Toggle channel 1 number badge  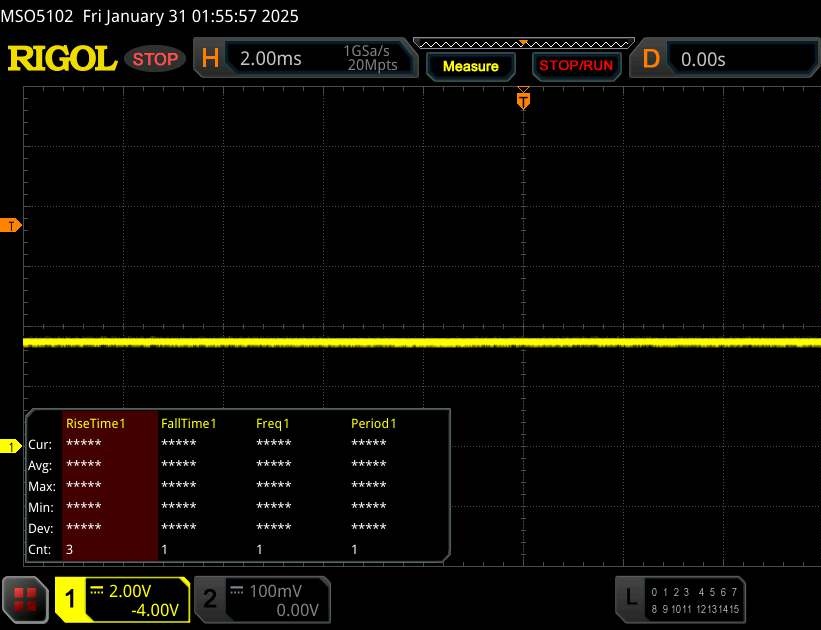coord(70,599)
